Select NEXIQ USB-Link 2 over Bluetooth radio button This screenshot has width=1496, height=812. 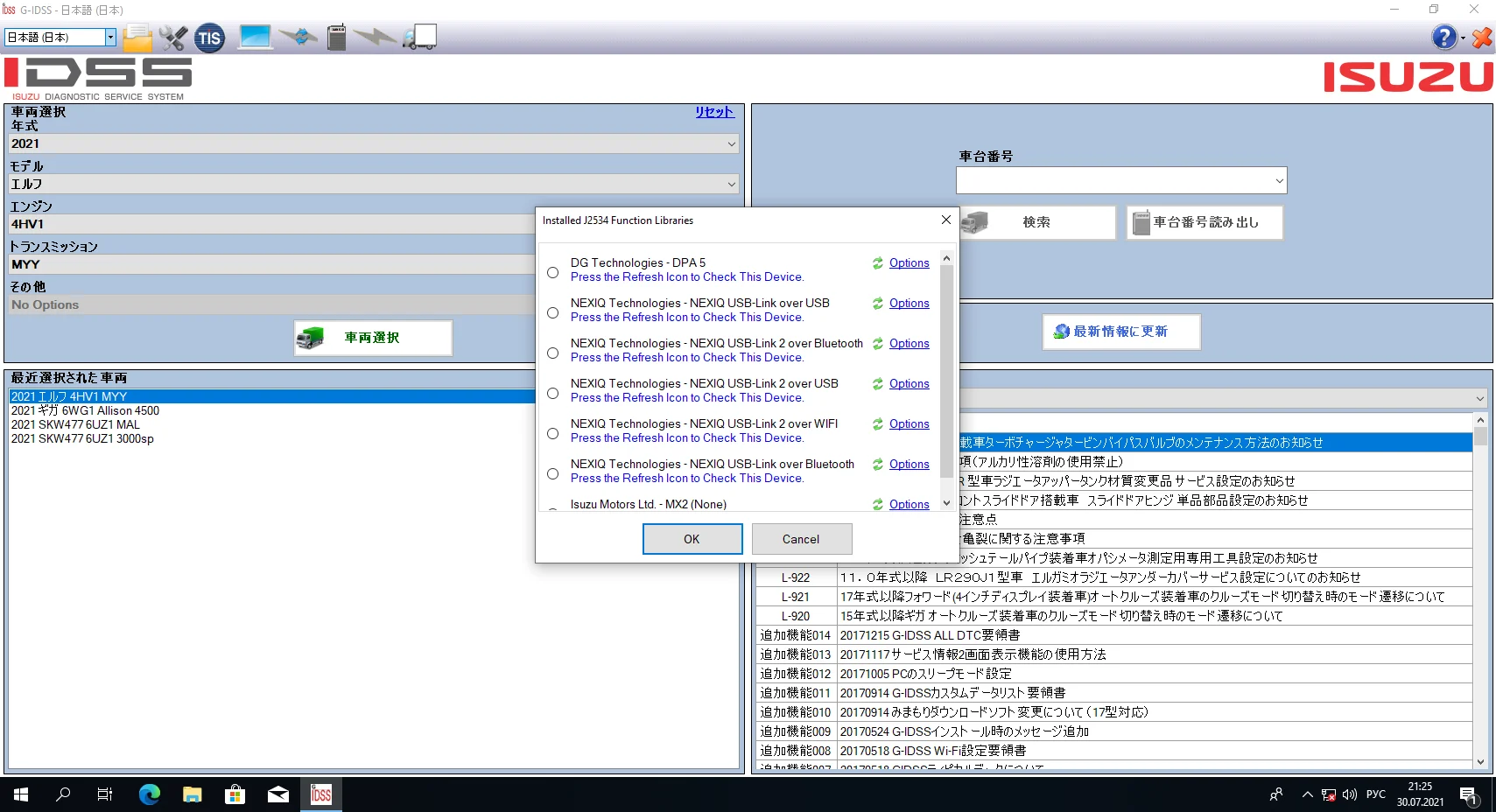pos(552,353)
